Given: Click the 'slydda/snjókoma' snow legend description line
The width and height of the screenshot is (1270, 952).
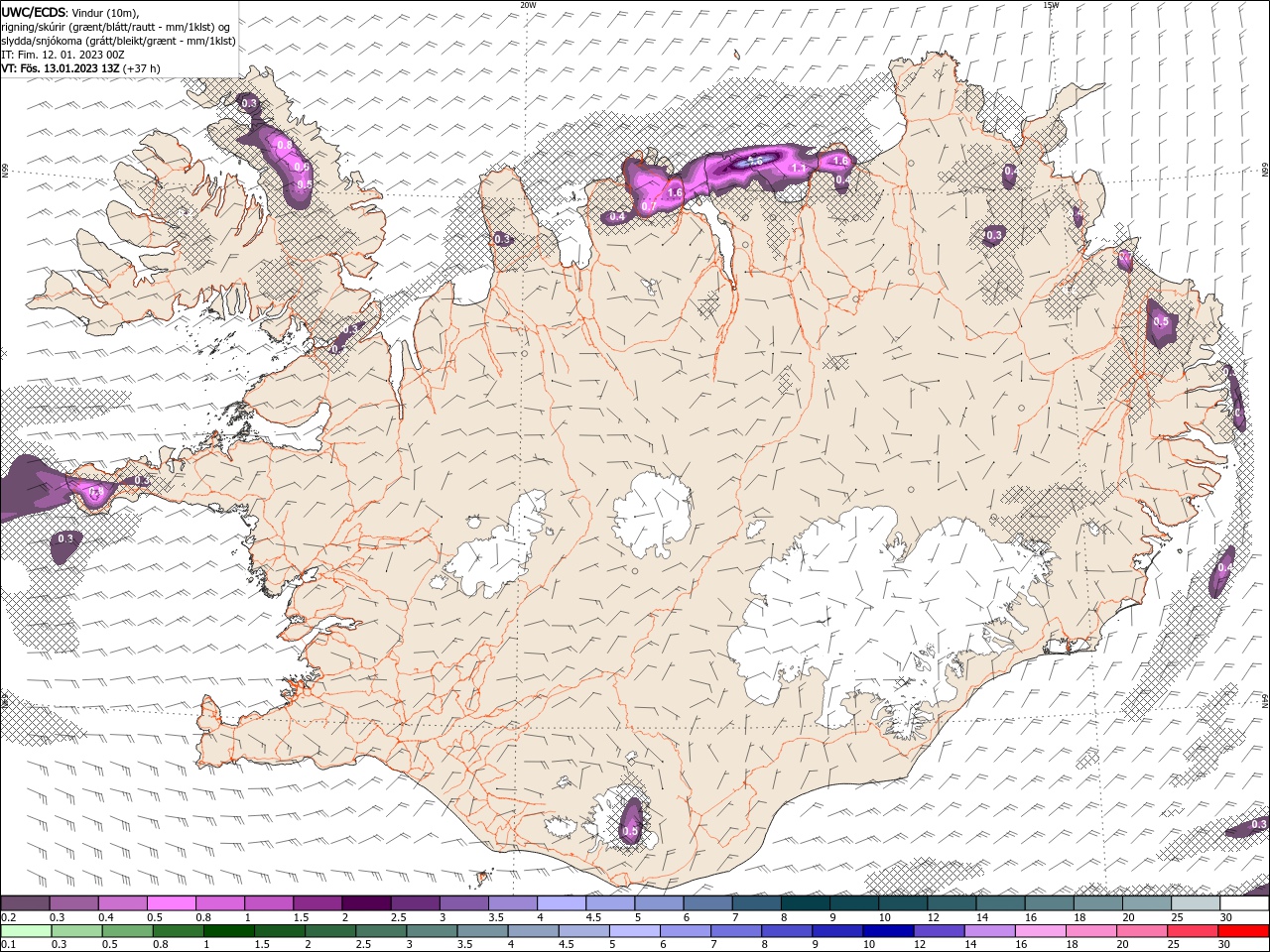Looking at the screenshot, I should click(118, 41).
